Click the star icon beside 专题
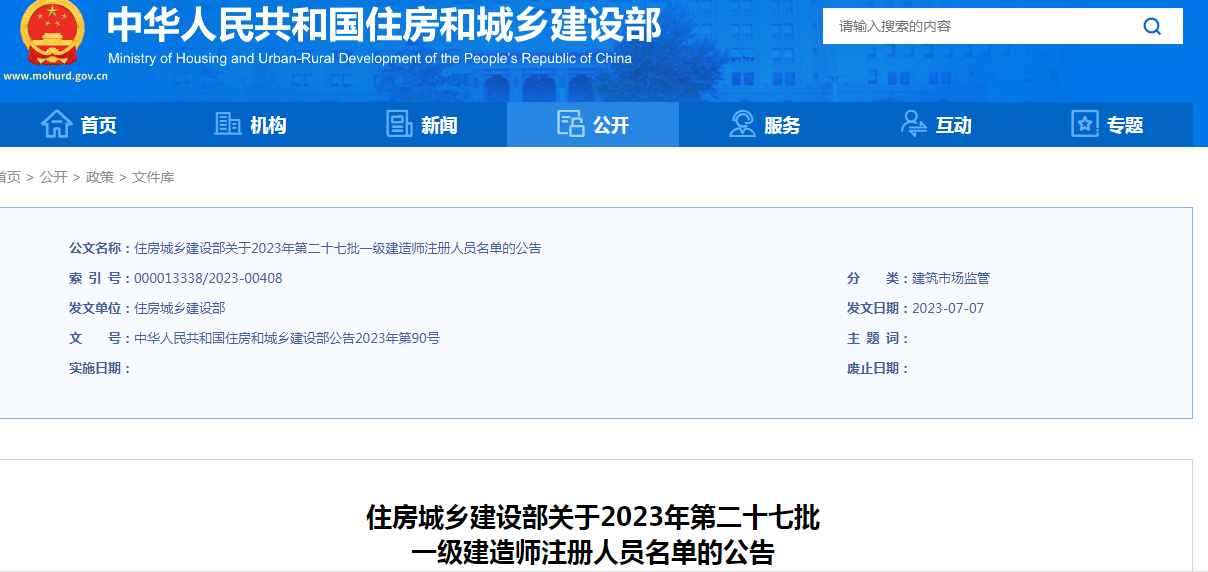Image resolution: width=1208 pixels, height=572 pixels. click(1085, 124)
